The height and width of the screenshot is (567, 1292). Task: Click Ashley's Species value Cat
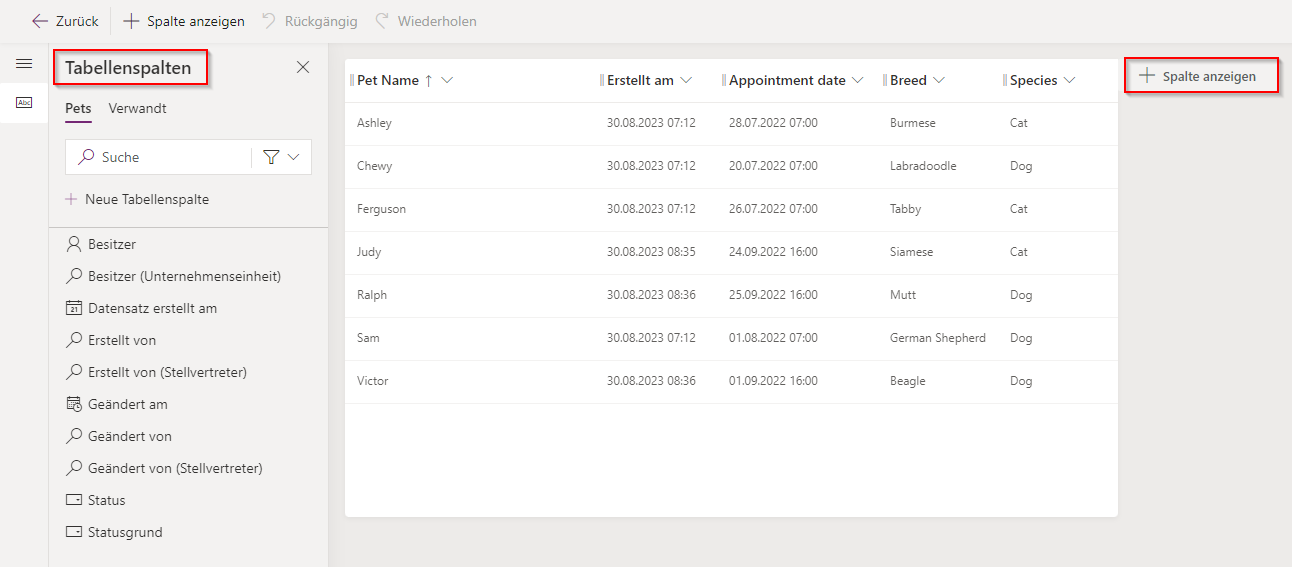pos(1019,123)
